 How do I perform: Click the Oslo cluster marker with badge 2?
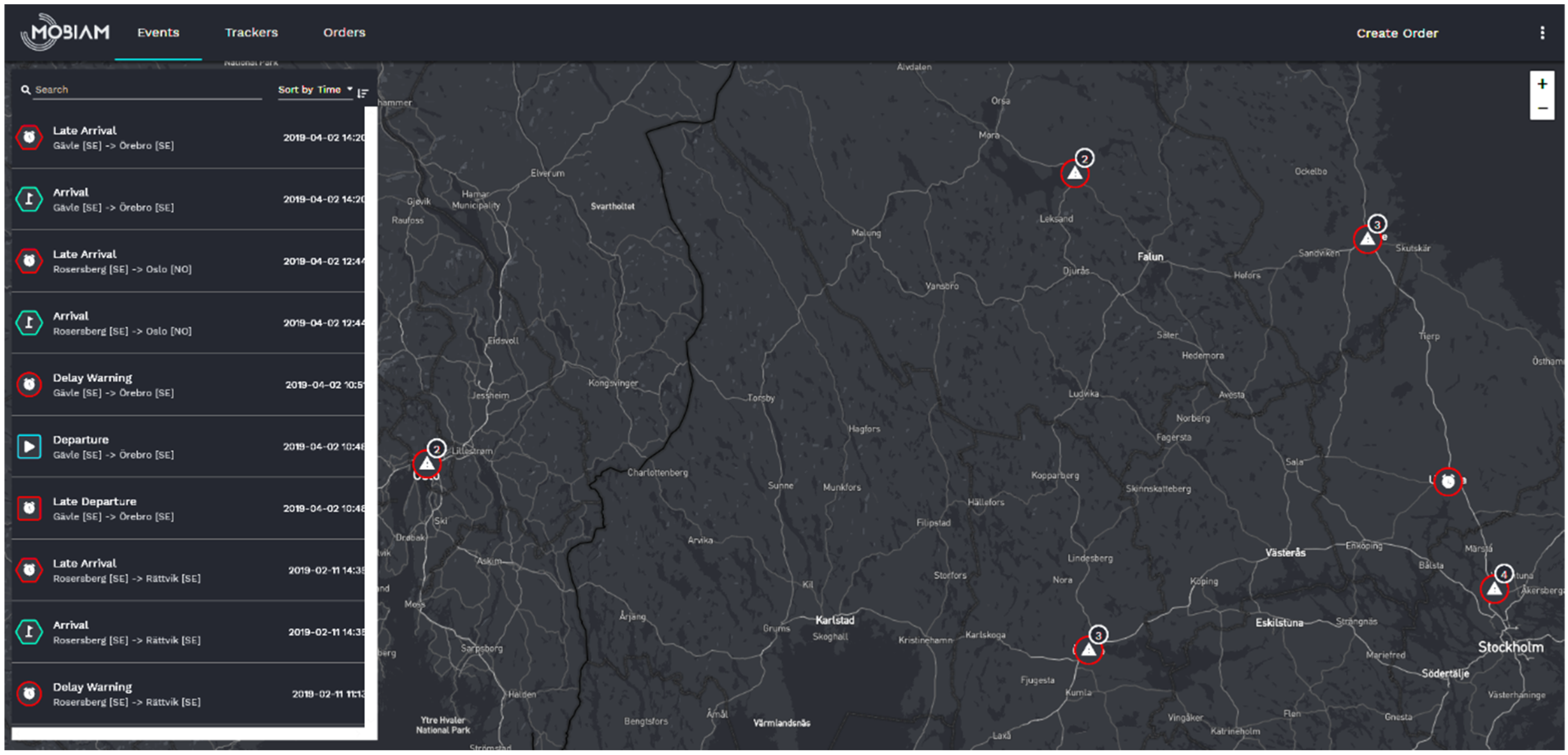point(427,464)
